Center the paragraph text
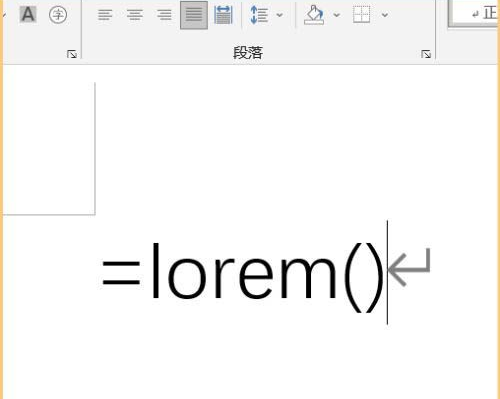This screenshot has width=500, height=399. (135, 15)
